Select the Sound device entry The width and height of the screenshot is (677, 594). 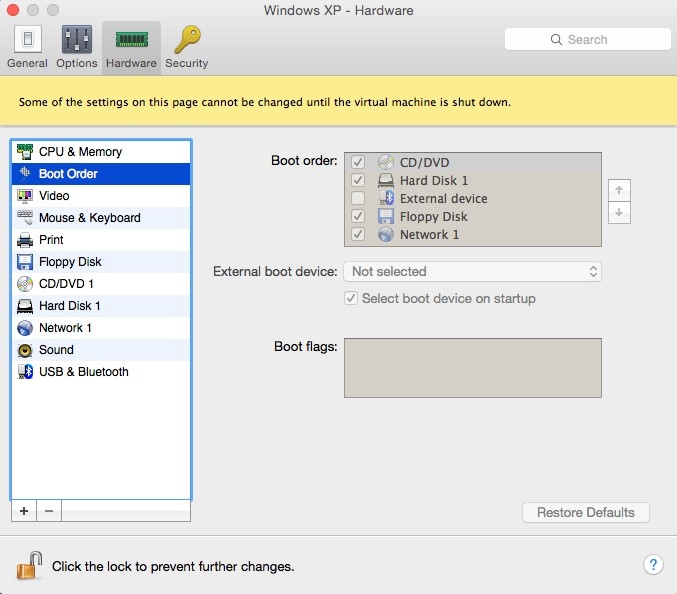[x=56, y=350]
